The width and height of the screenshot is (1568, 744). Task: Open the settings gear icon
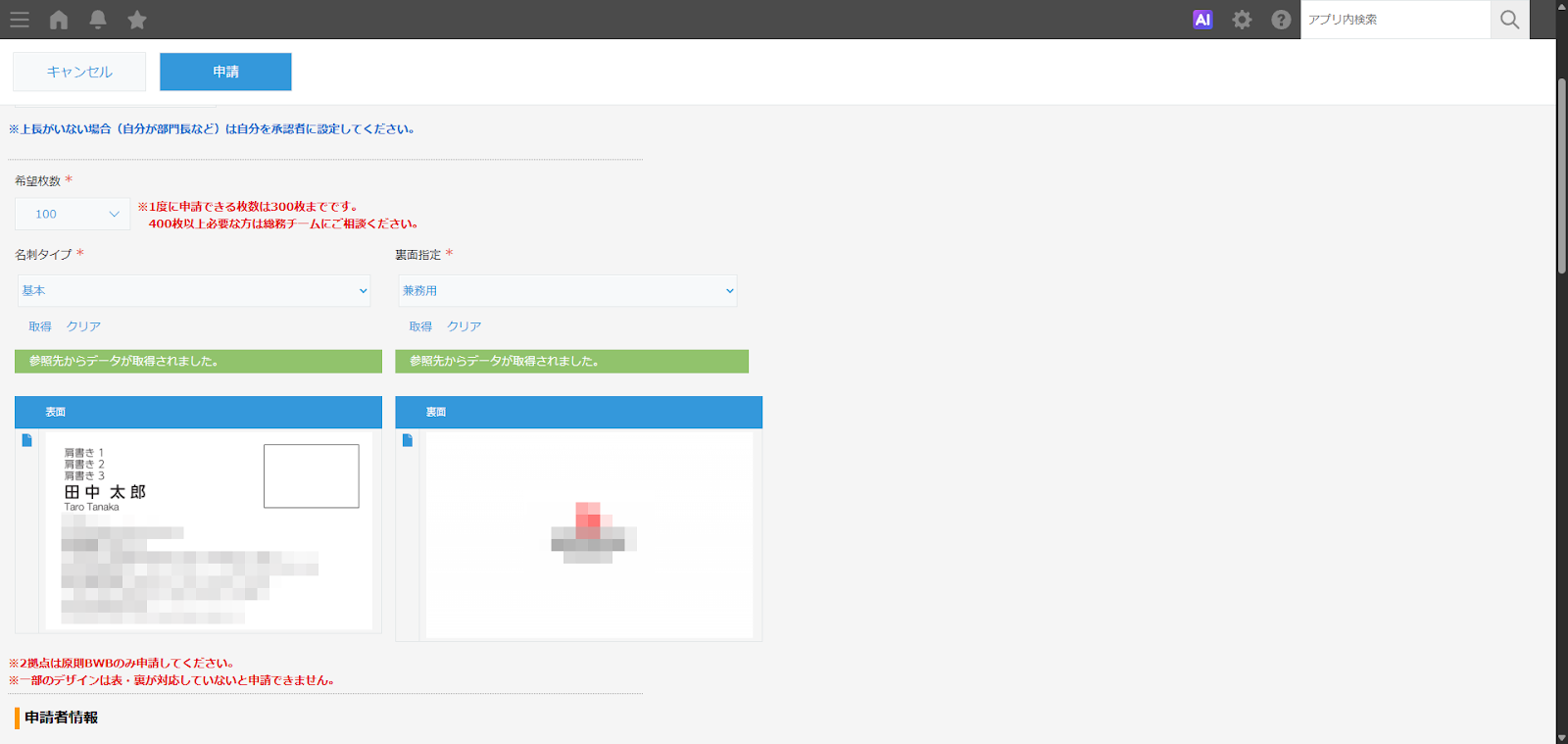pos(1242,20)
